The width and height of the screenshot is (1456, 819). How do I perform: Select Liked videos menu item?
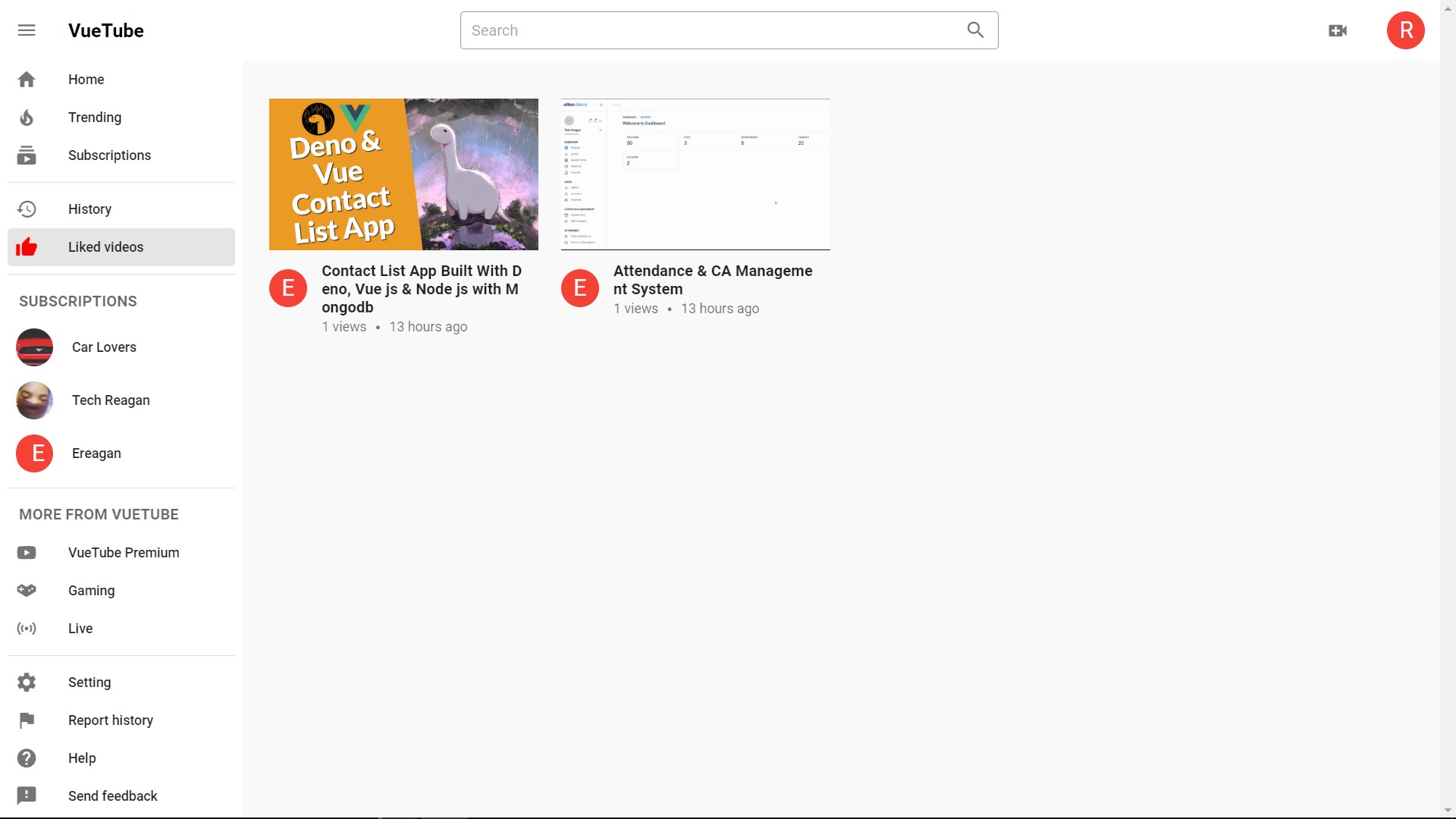pyautogui.click(x=105, y=247)
